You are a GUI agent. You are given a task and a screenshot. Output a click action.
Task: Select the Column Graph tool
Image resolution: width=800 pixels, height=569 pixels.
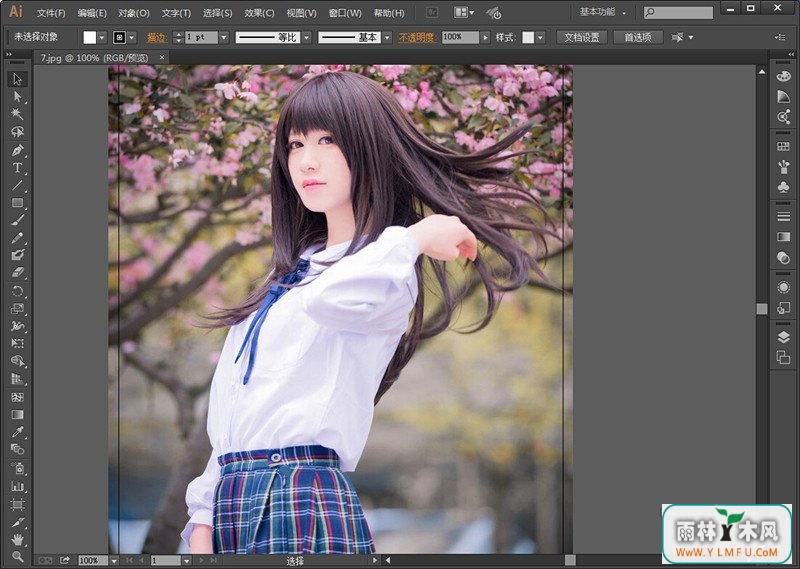pos(17,486)
